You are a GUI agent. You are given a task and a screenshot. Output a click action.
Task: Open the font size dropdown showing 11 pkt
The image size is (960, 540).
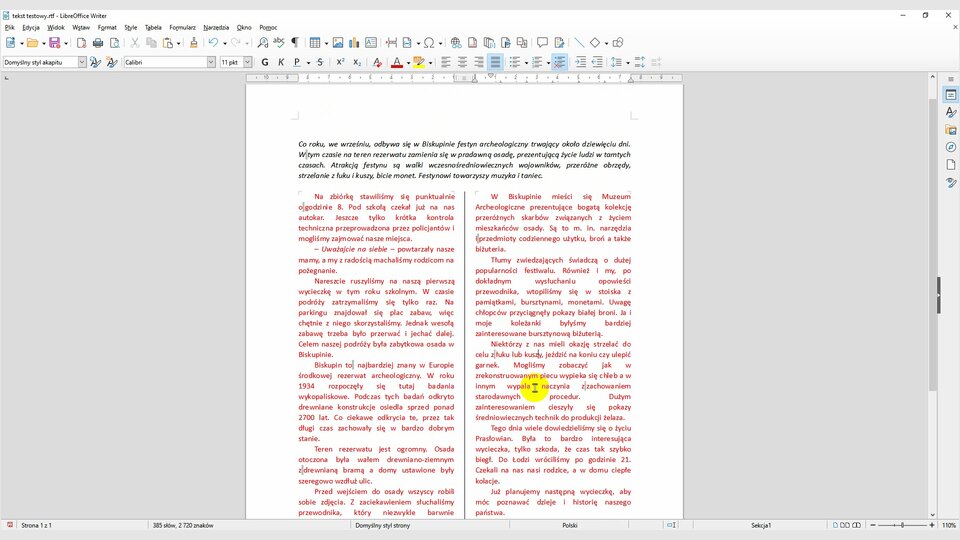pyautogui.click(x=247, y=62)
